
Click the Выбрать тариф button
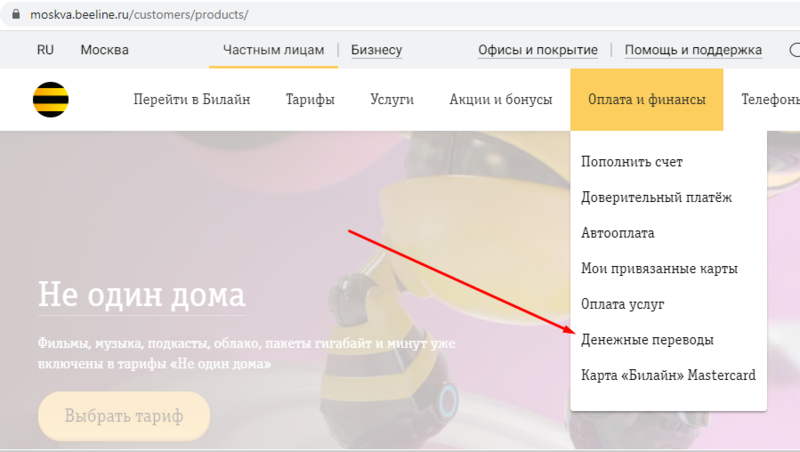click(124, 416)
